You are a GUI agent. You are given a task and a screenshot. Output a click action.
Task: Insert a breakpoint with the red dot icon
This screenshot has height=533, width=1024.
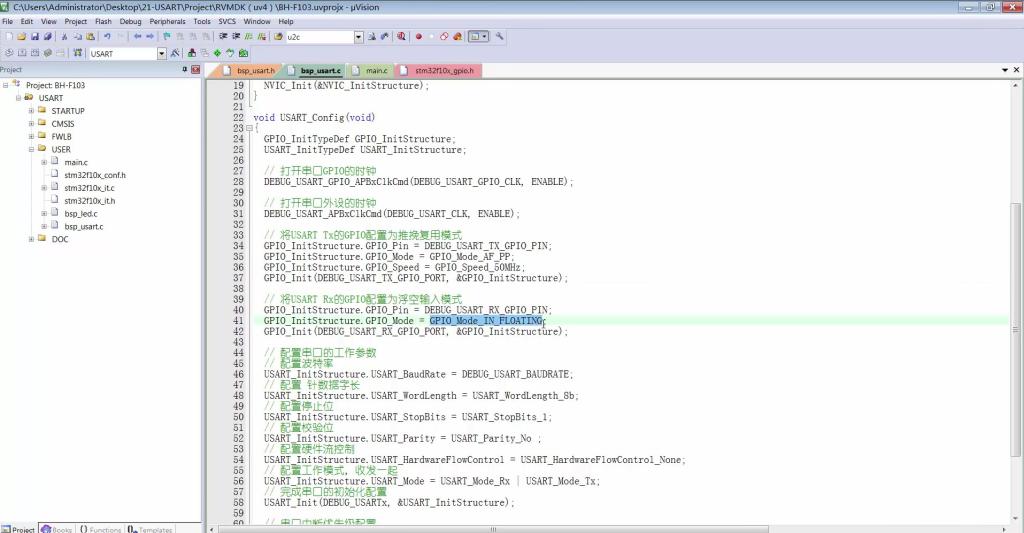click(x=419, y=37)
